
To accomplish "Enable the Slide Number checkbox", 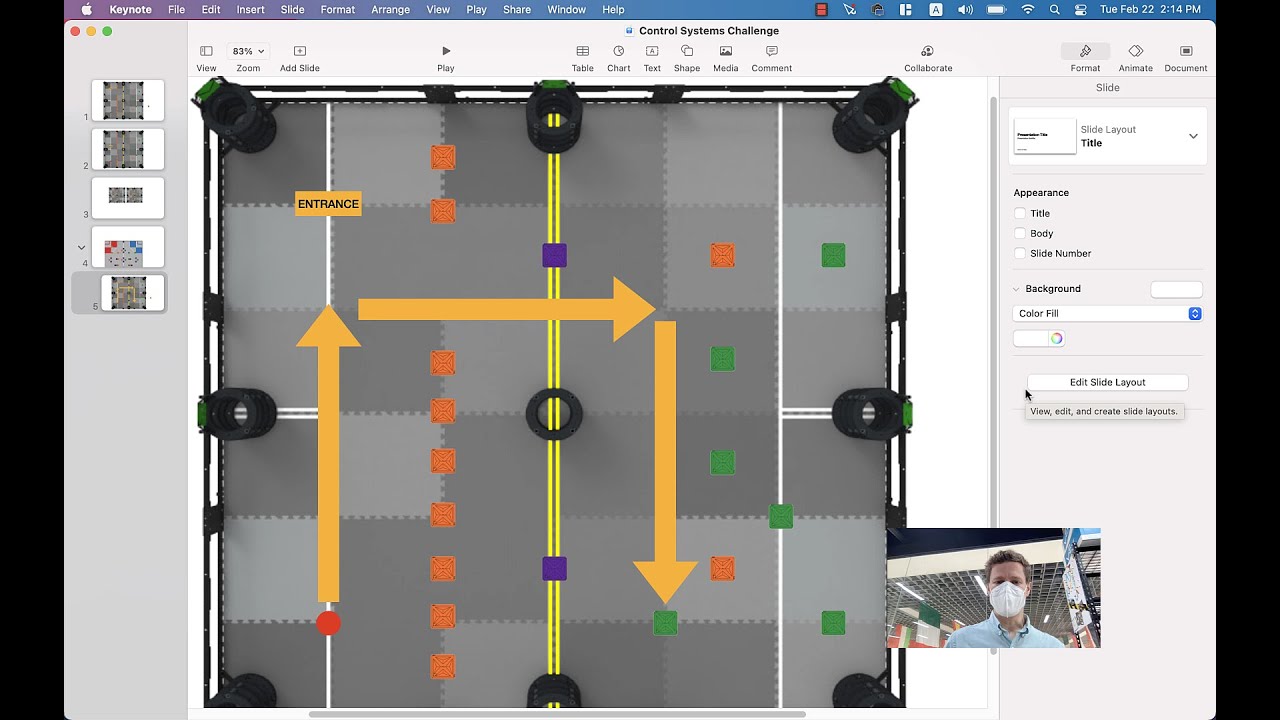I will (x=1020, y=253).
